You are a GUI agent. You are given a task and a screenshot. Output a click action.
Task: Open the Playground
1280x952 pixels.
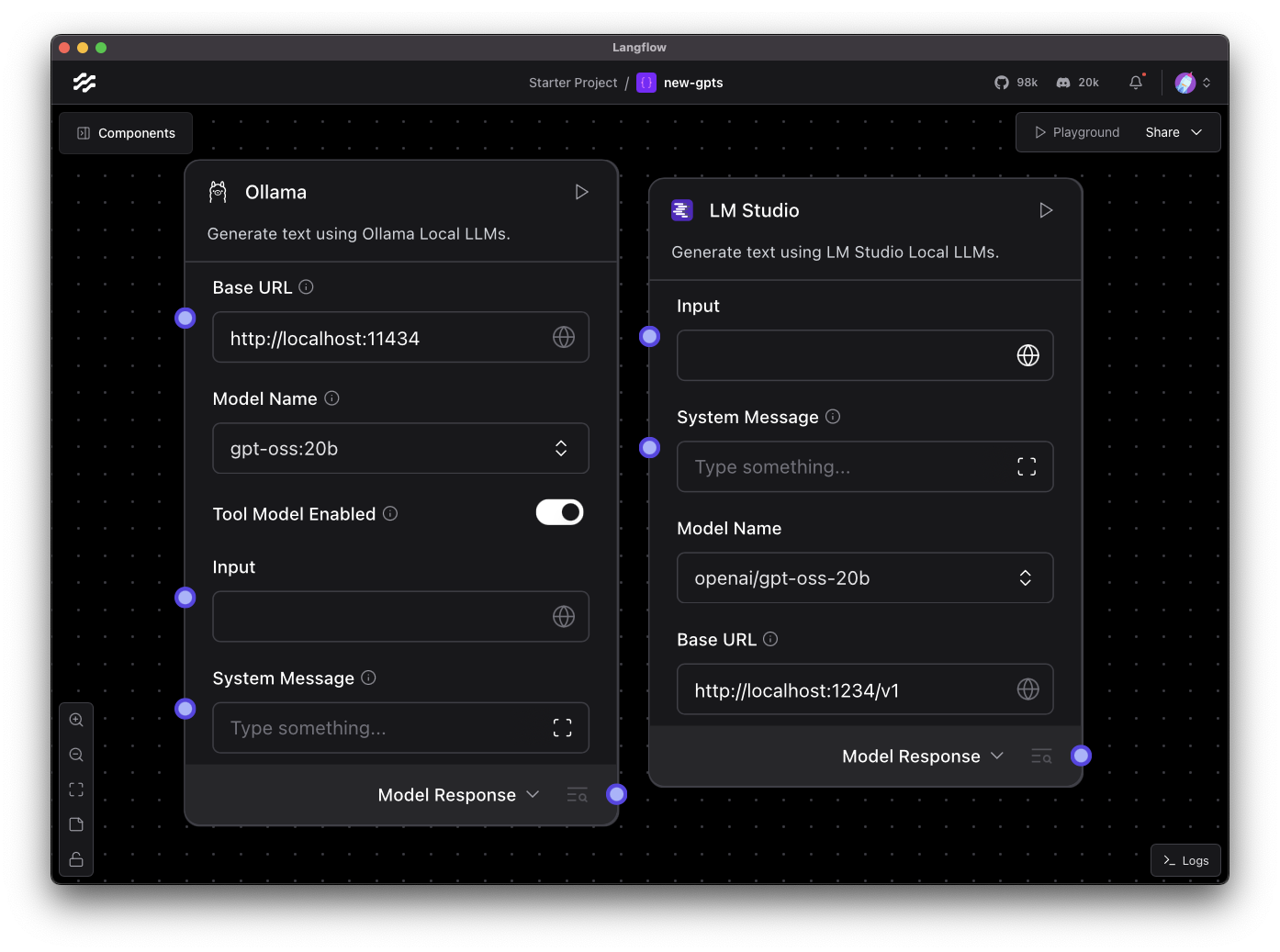click(1077, 132)
